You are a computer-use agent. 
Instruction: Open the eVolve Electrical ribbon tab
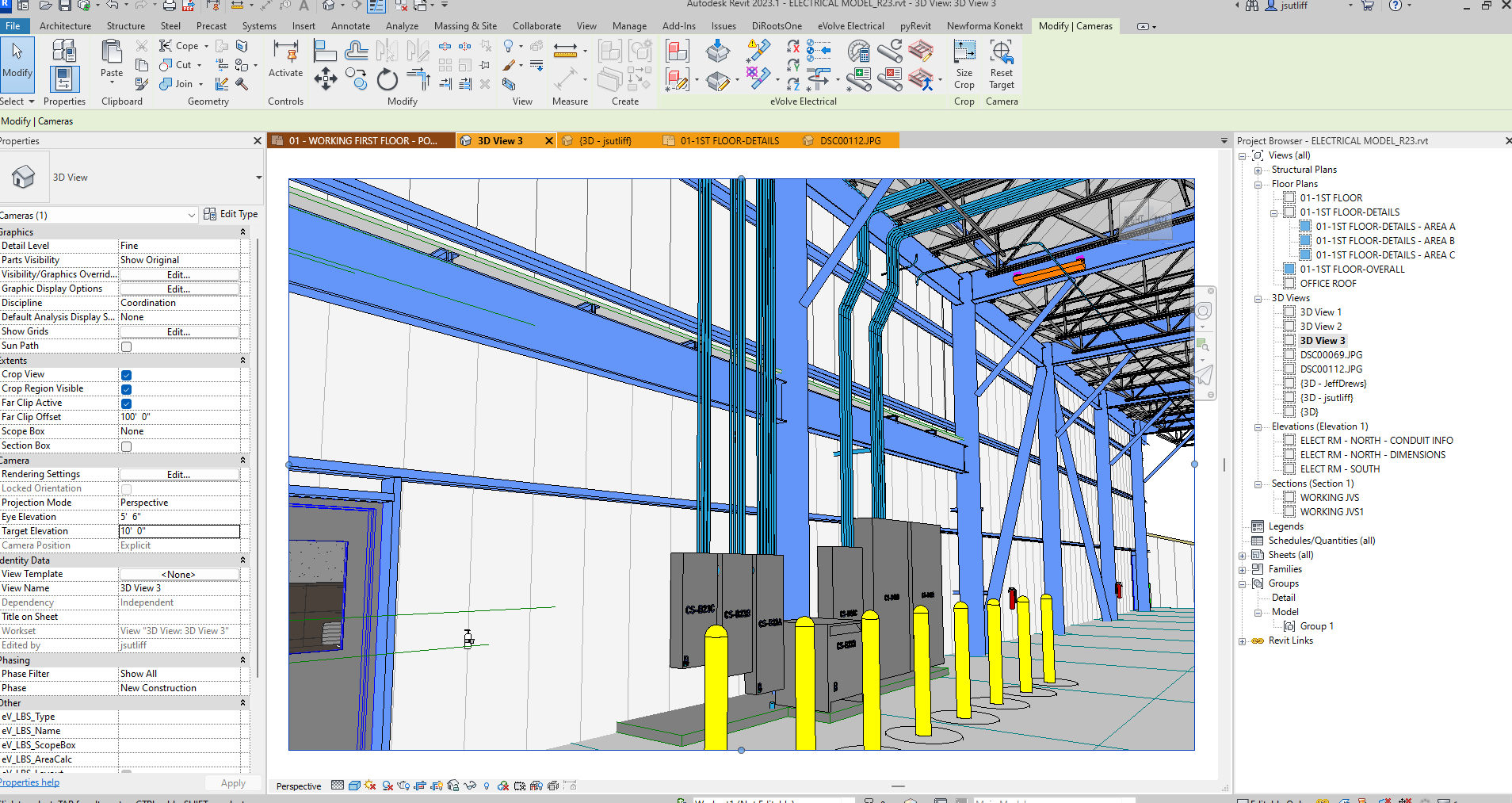pyautogui.click(x=851, y=26)
